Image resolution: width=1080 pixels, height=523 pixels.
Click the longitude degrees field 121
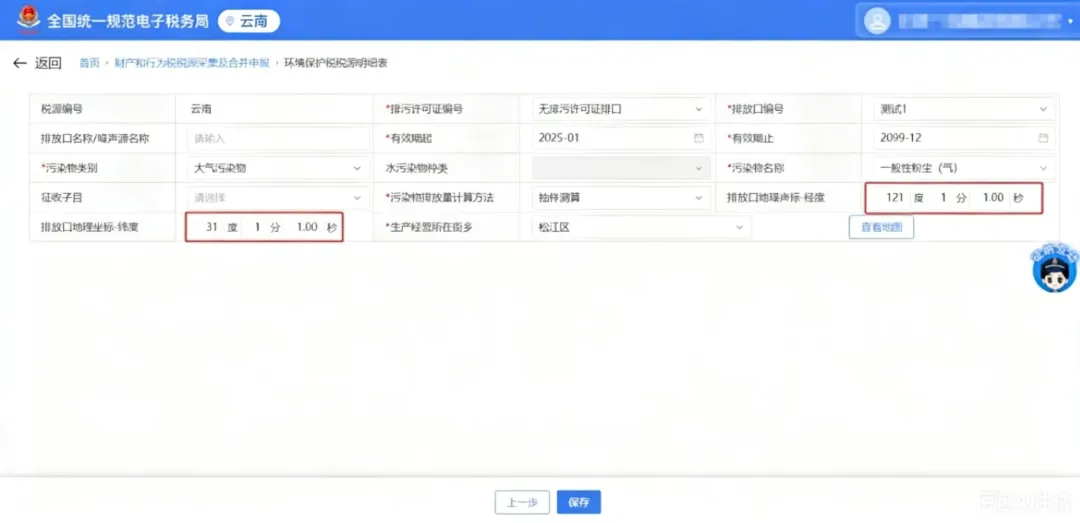[893, 198]
